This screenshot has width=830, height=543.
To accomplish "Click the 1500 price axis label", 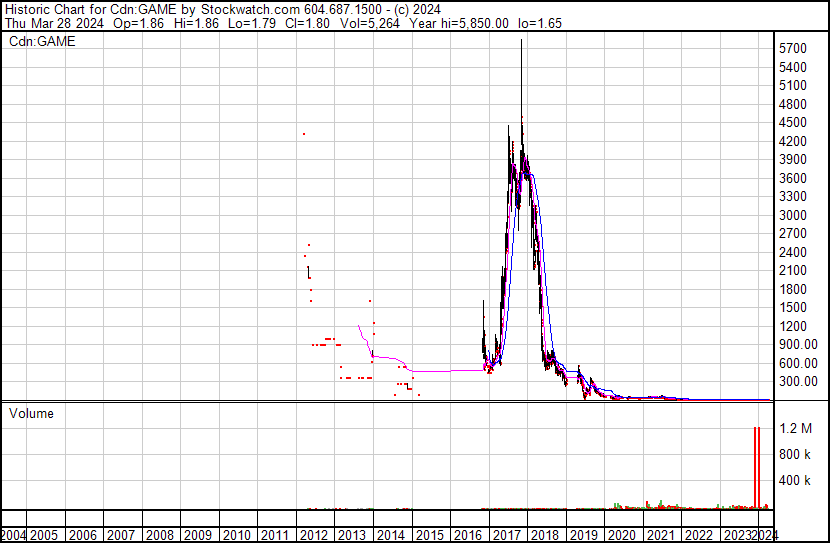I will click(x=793, y=307).
